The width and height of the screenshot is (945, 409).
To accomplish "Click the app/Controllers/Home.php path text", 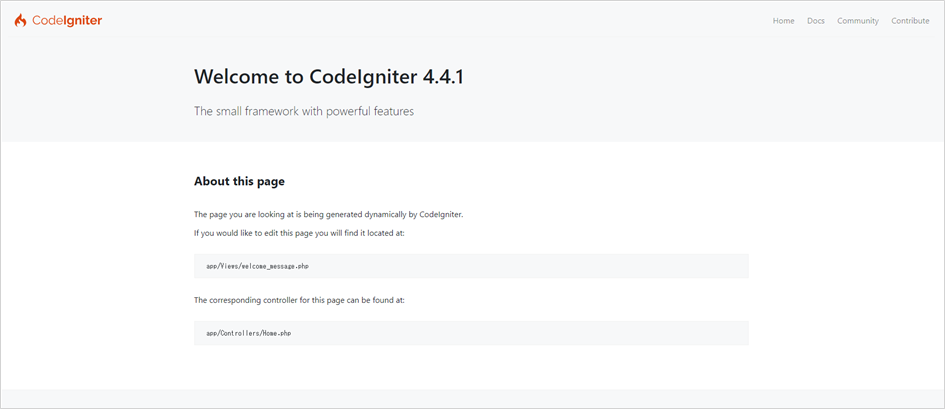I will point(248,333).
